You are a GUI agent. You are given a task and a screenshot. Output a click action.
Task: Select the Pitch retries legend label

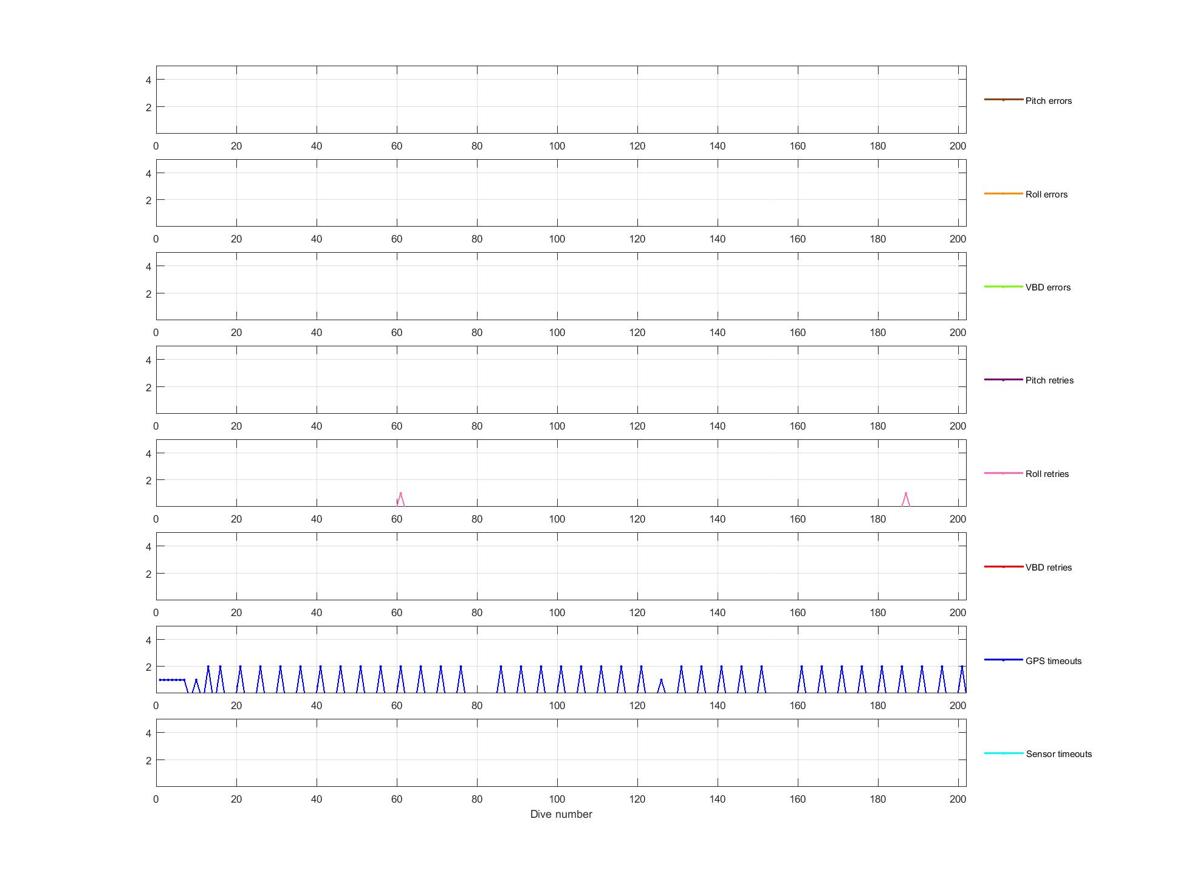(1049, 380)
